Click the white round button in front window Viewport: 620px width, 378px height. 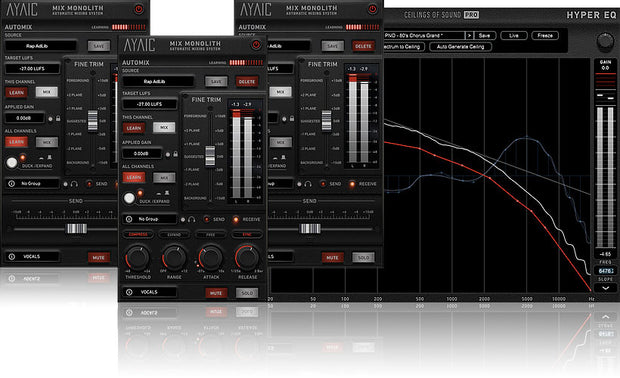pos(129,198)
